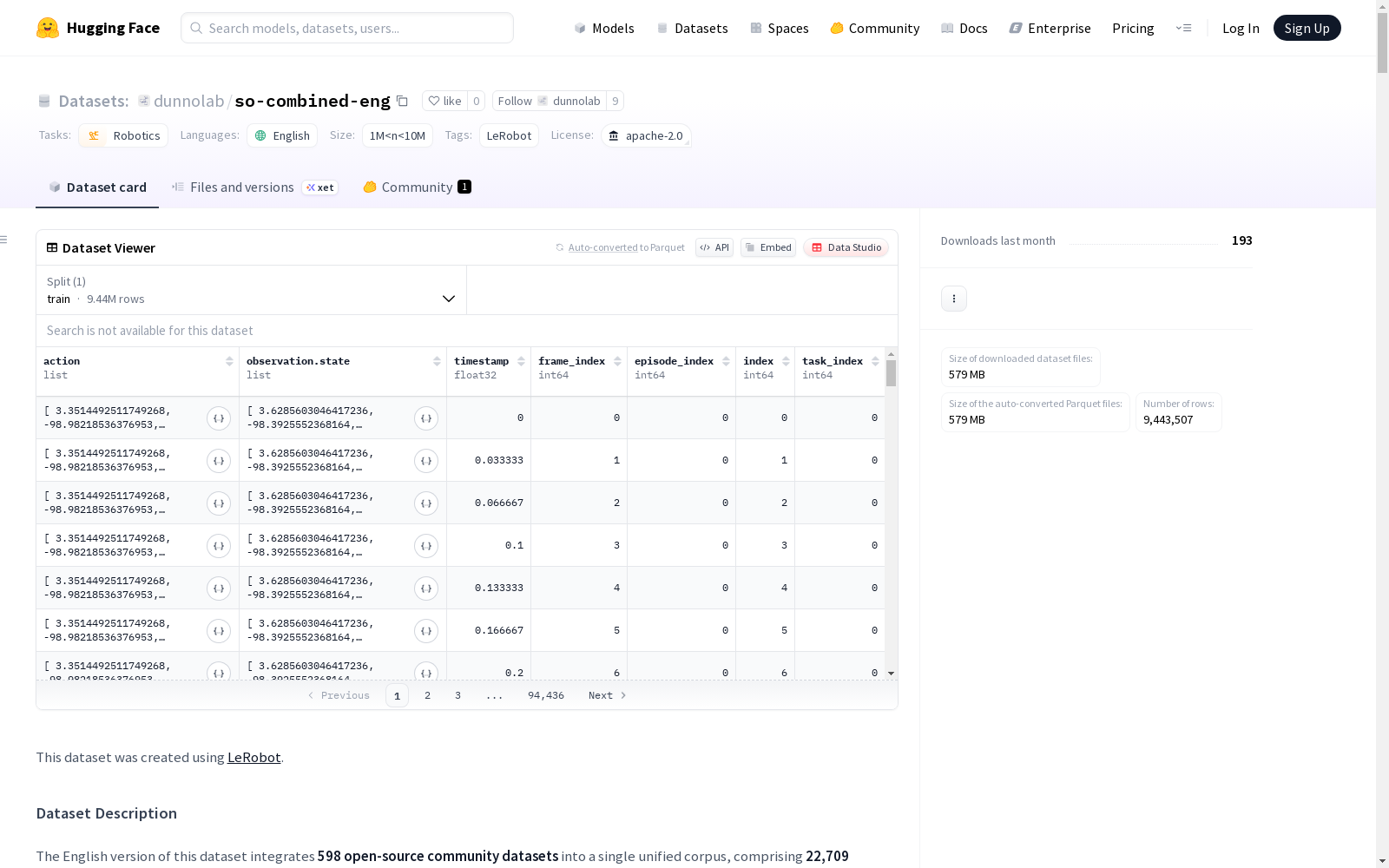
Task: Follow the dunnolab organization
Action: coord(550,101)
